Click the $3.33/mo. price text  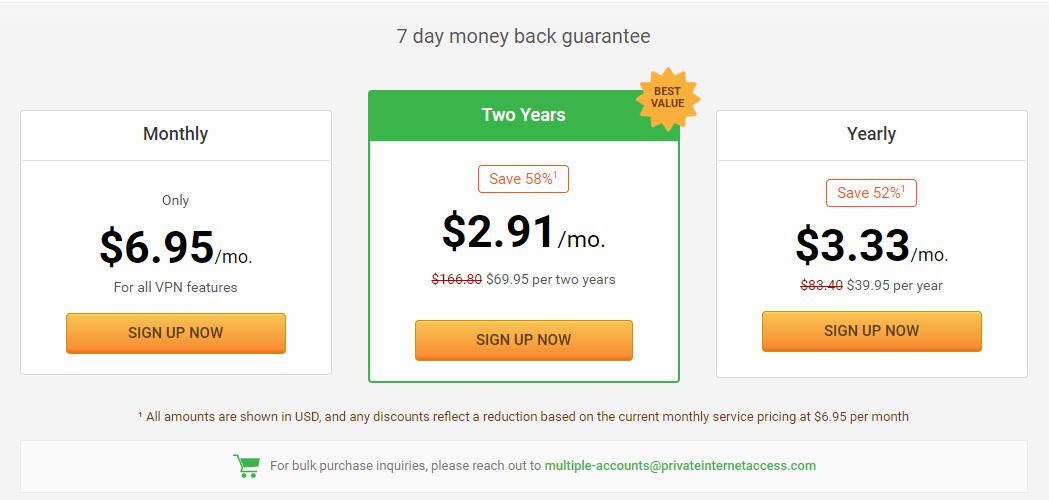tap(872, 246)
